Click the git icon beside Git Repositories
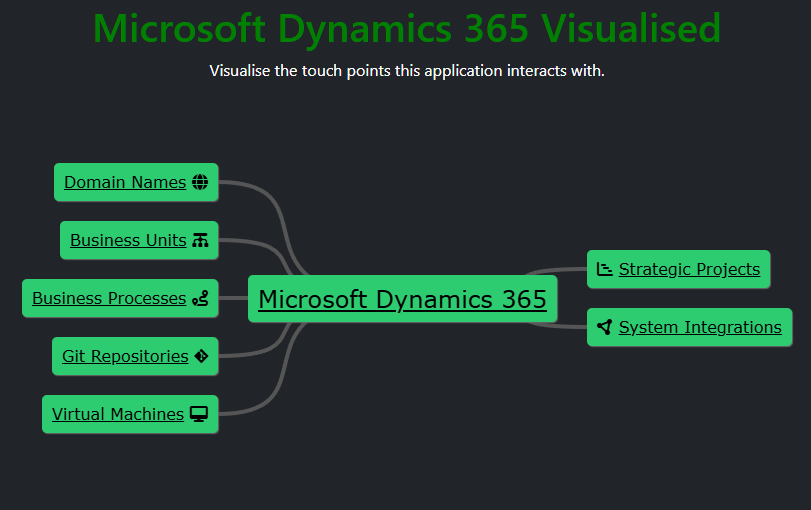 (201, 356)
